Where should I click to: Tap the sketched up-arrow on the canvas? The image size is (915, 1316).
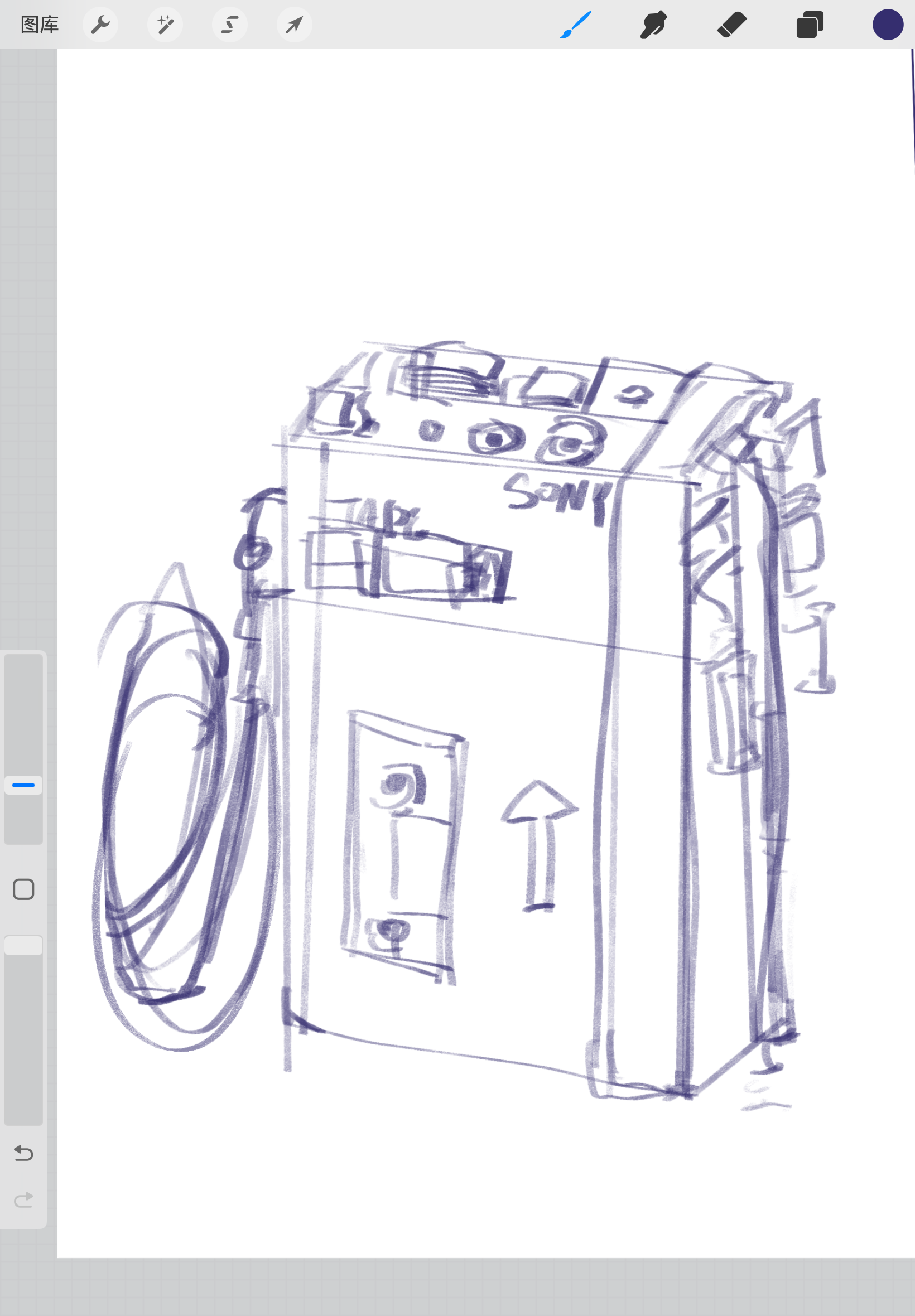(x=539, y=842)
